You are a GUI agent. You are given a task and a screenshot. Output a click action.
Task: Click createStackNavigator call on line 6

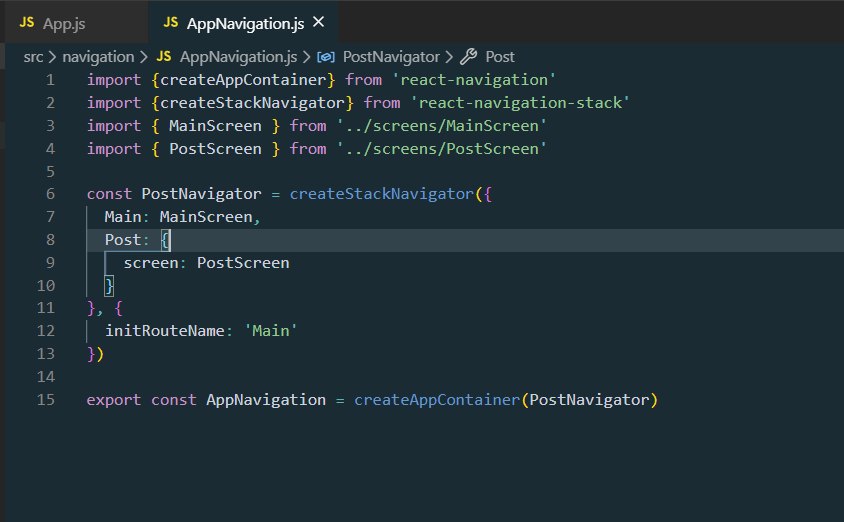382,194
